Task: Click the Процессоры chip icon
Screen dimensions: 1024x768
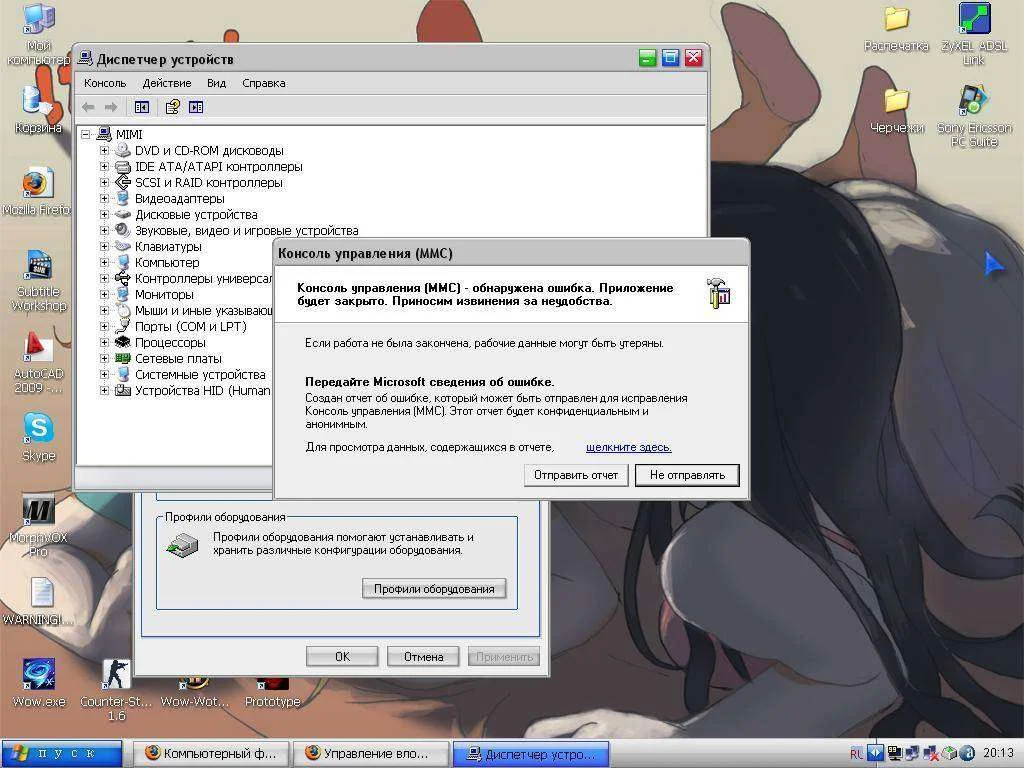Action: [123, 342]
